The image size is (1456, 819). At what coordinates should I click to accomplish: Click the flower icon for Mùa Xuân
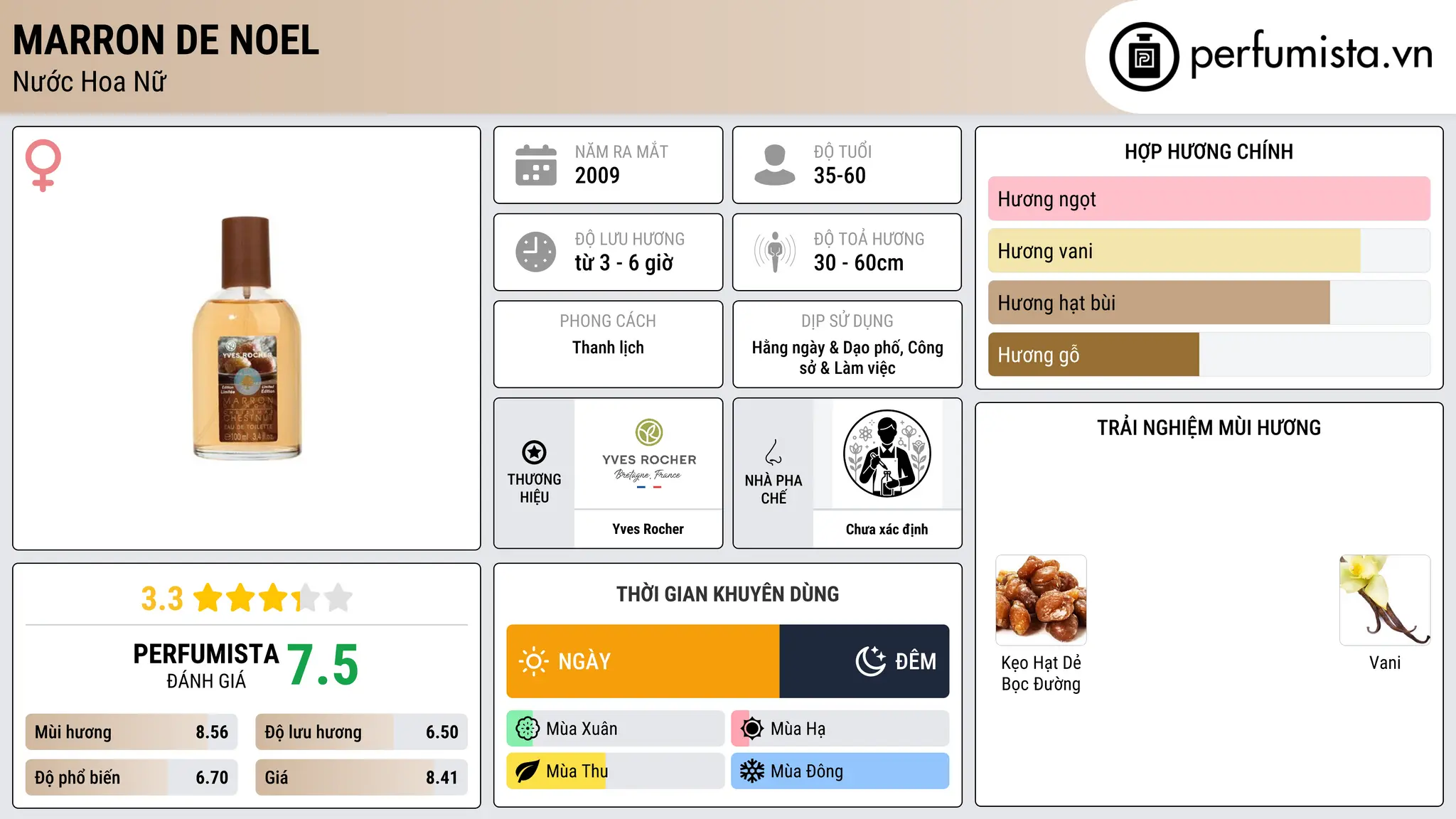coord(527,729)
